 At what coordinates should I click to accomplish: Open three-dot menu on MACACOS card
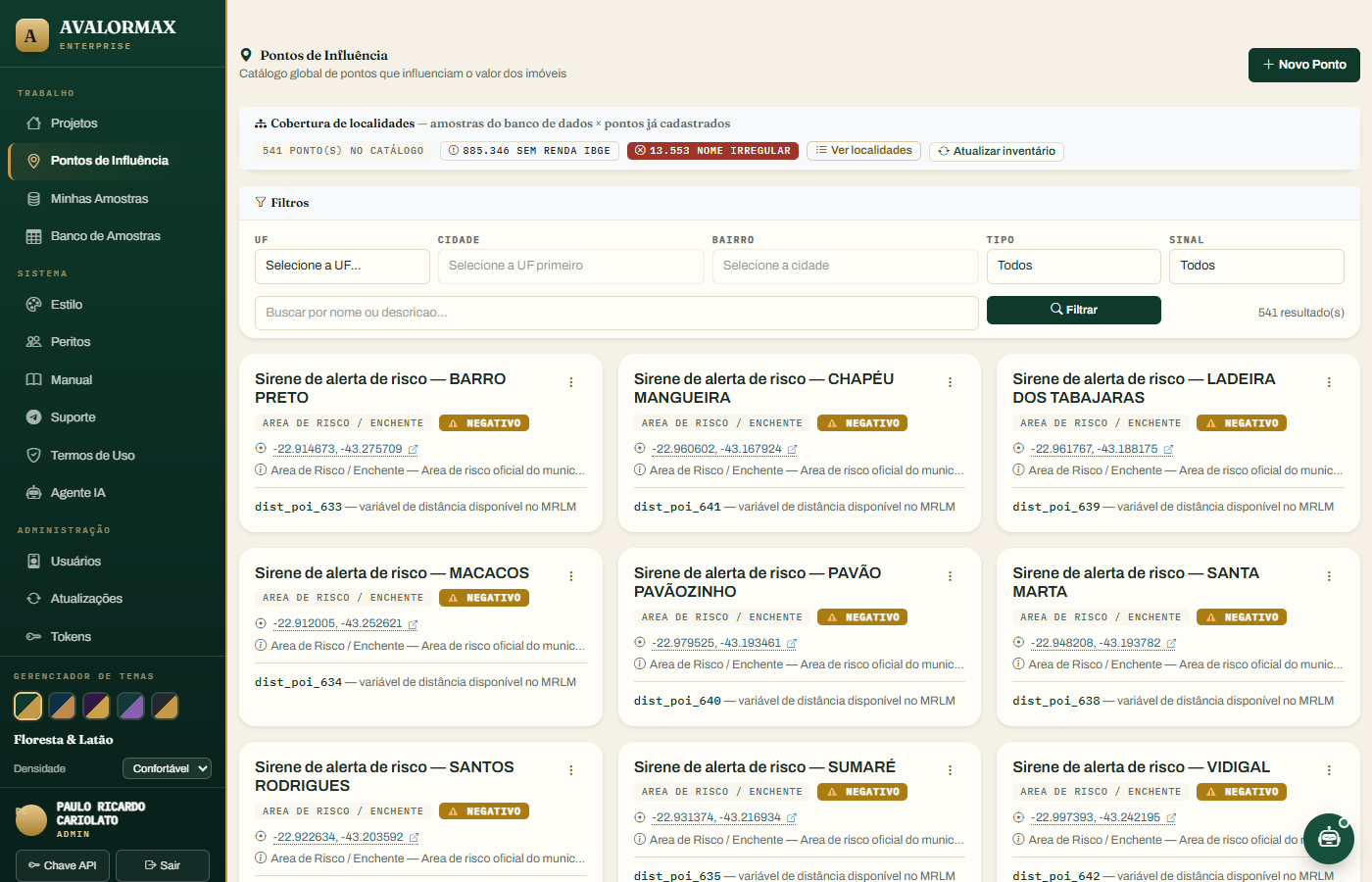tap(570, 576)
